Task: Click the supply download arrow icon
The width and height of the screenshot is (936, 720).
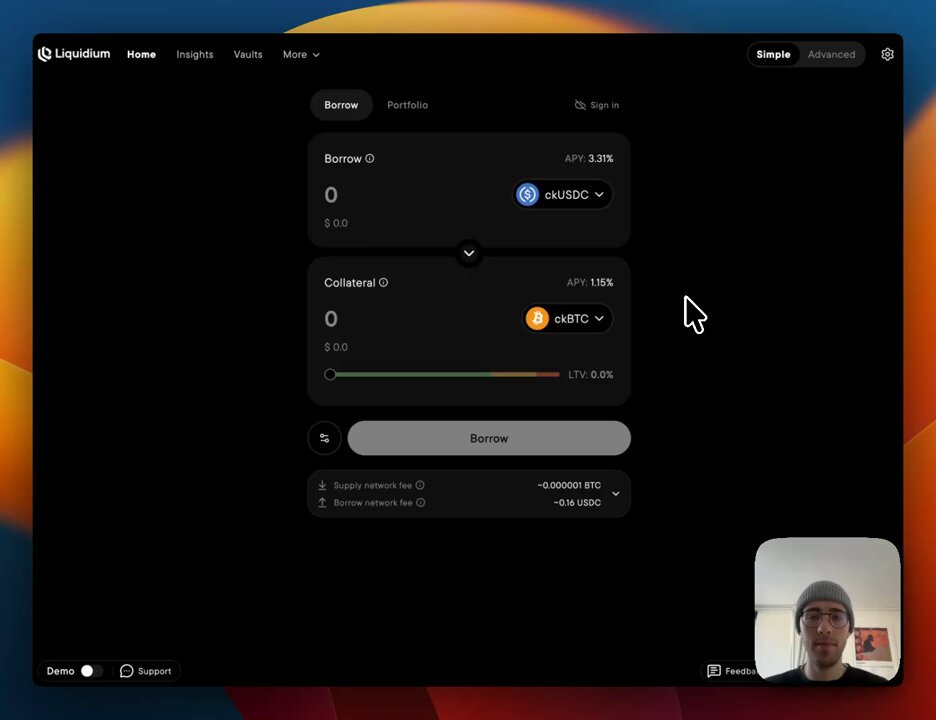Action: pos(322,485)
